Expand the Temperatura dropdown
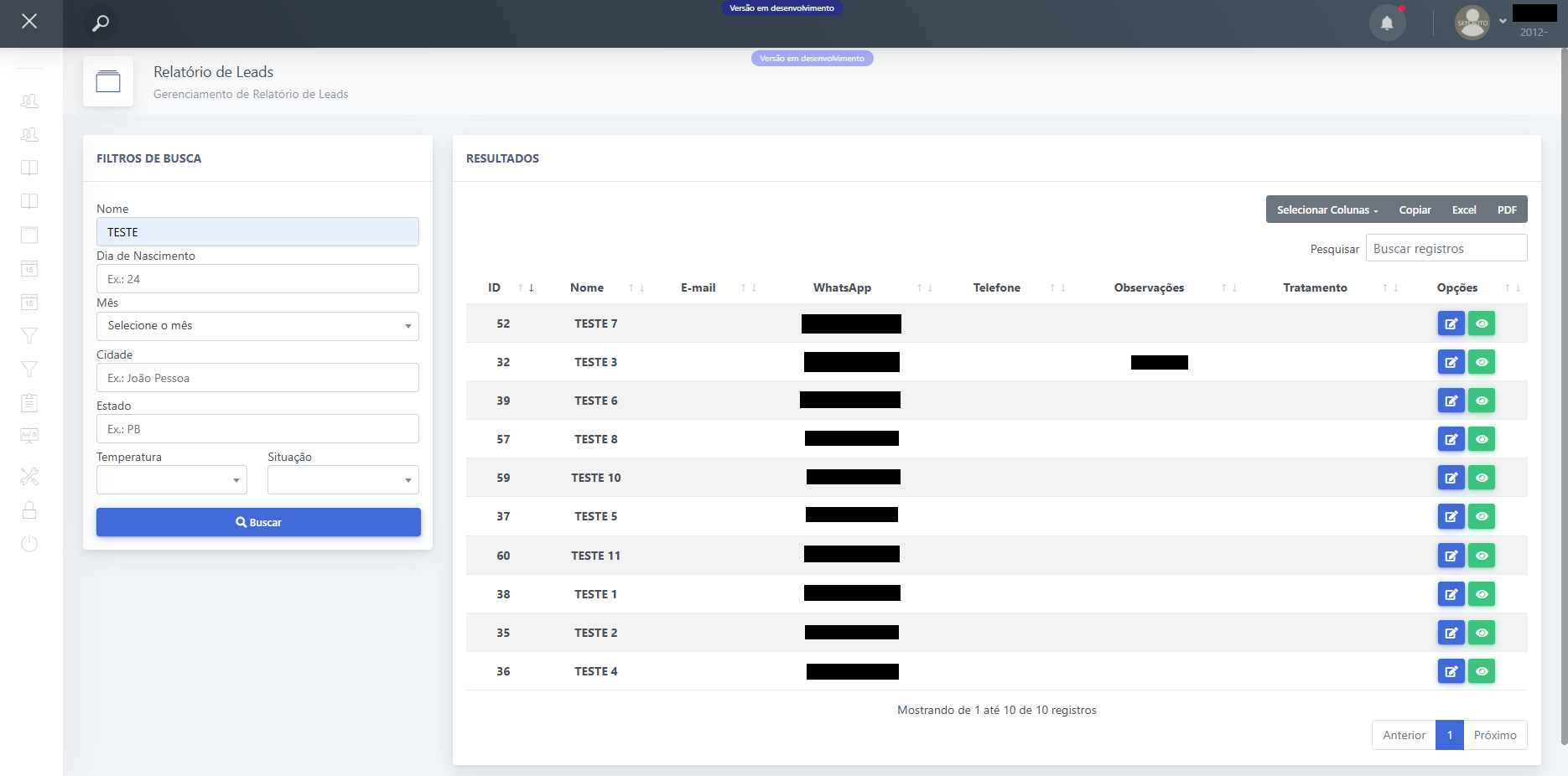The width and height of the screenshot is (1568, 776). [x=172, y=480]
